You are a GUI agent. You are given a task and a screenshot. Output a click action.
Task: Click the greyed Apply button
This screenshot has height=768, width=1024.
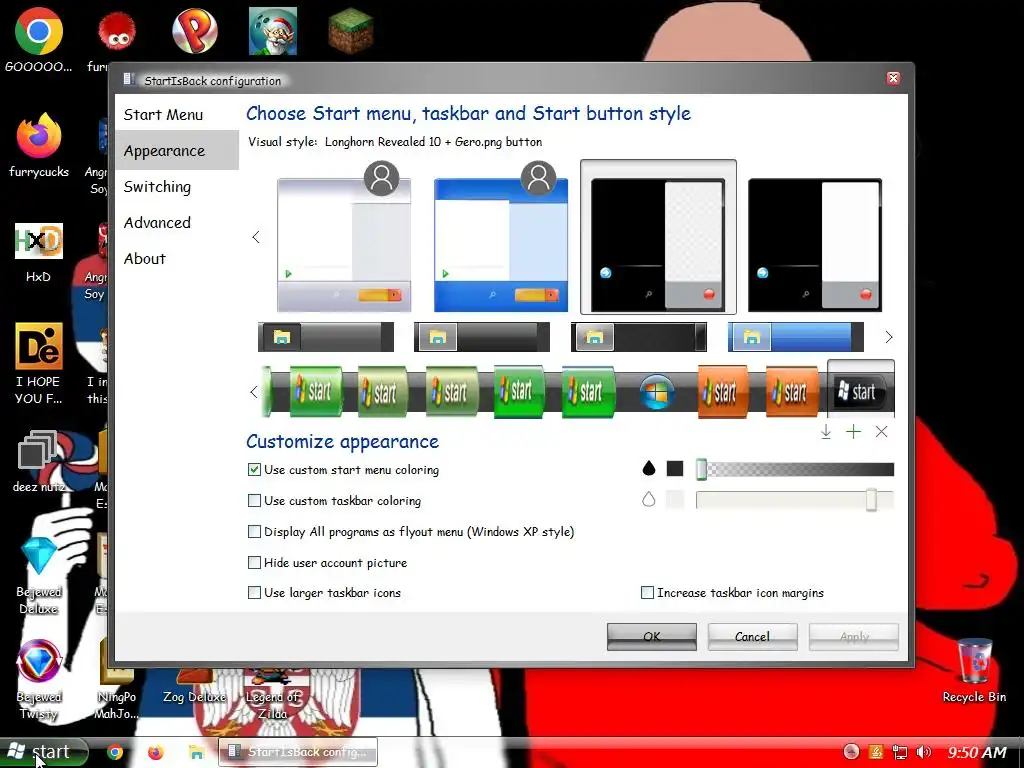[854, 637]
